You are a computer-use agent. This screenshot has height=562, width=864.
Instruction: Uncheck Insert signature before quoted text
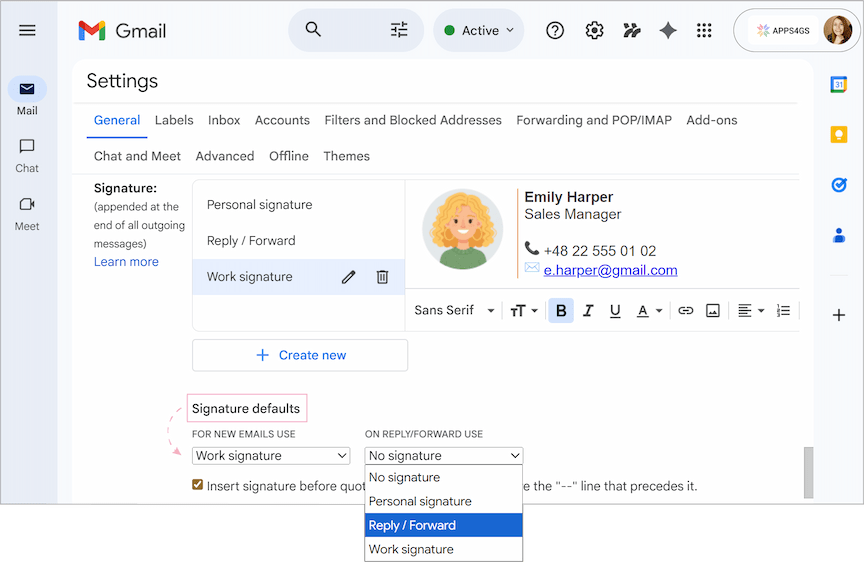click(x=197, y=486)
